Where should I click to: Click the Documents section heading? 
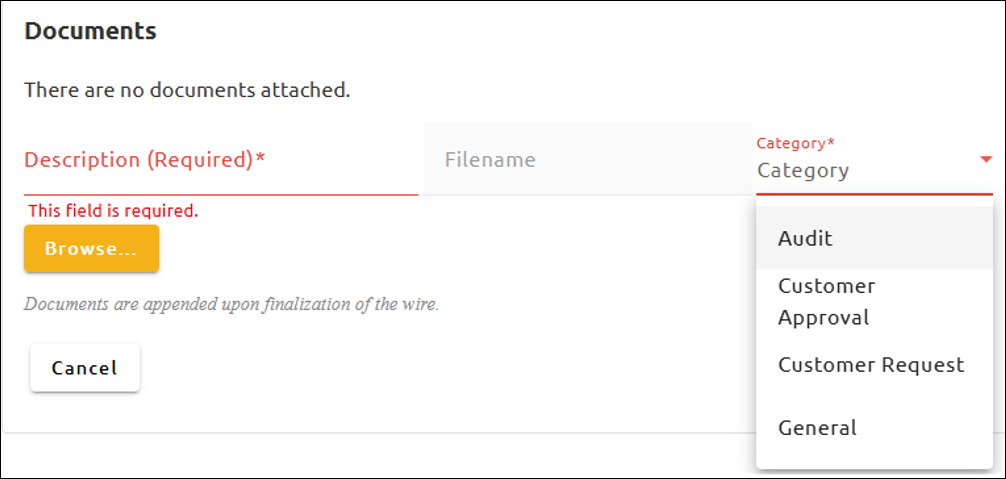[x=90, y=31]
